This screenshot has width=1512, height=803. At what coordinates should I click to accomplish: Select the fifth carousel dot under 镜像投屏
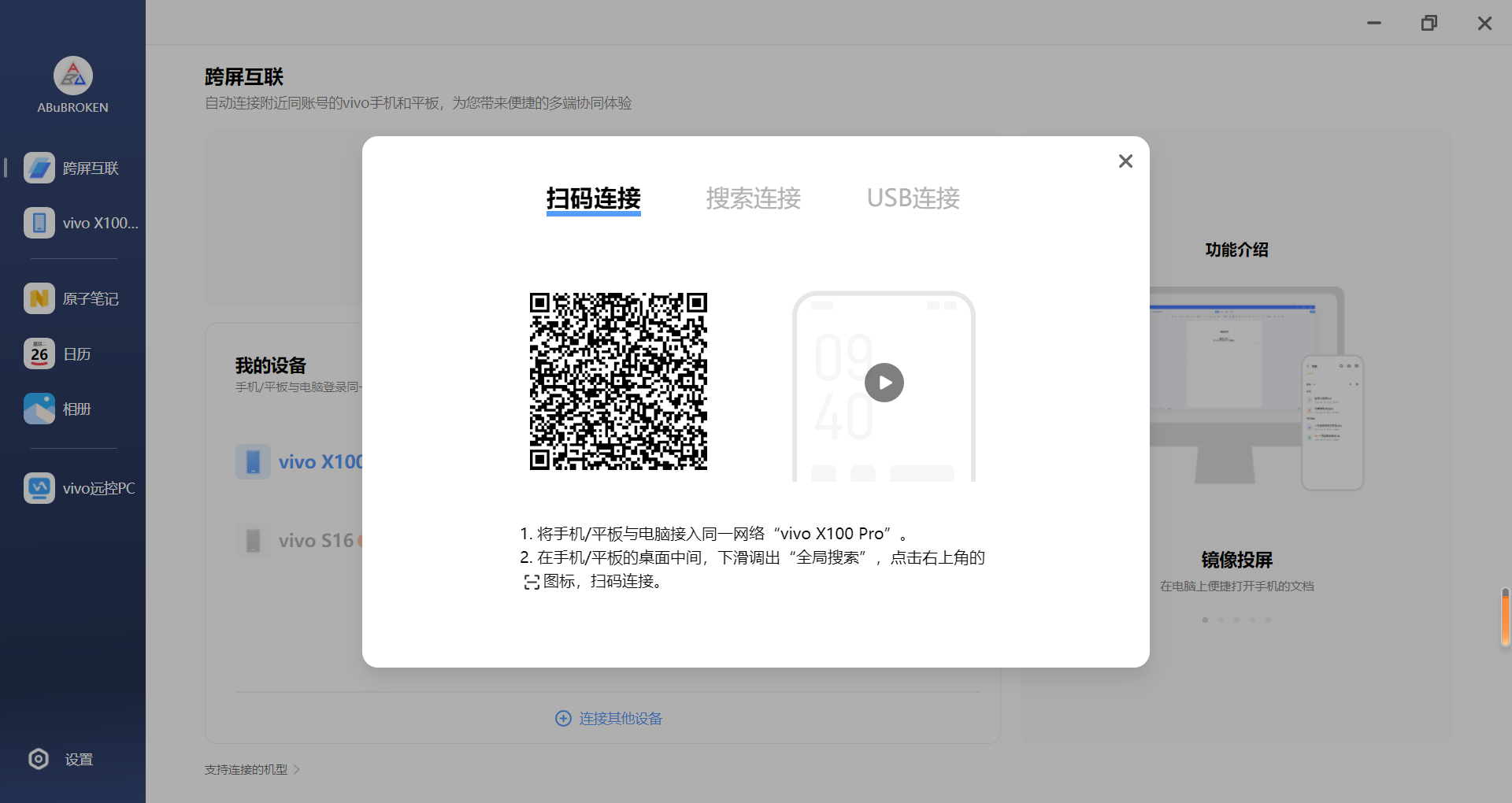click(x=1268, y=620)
